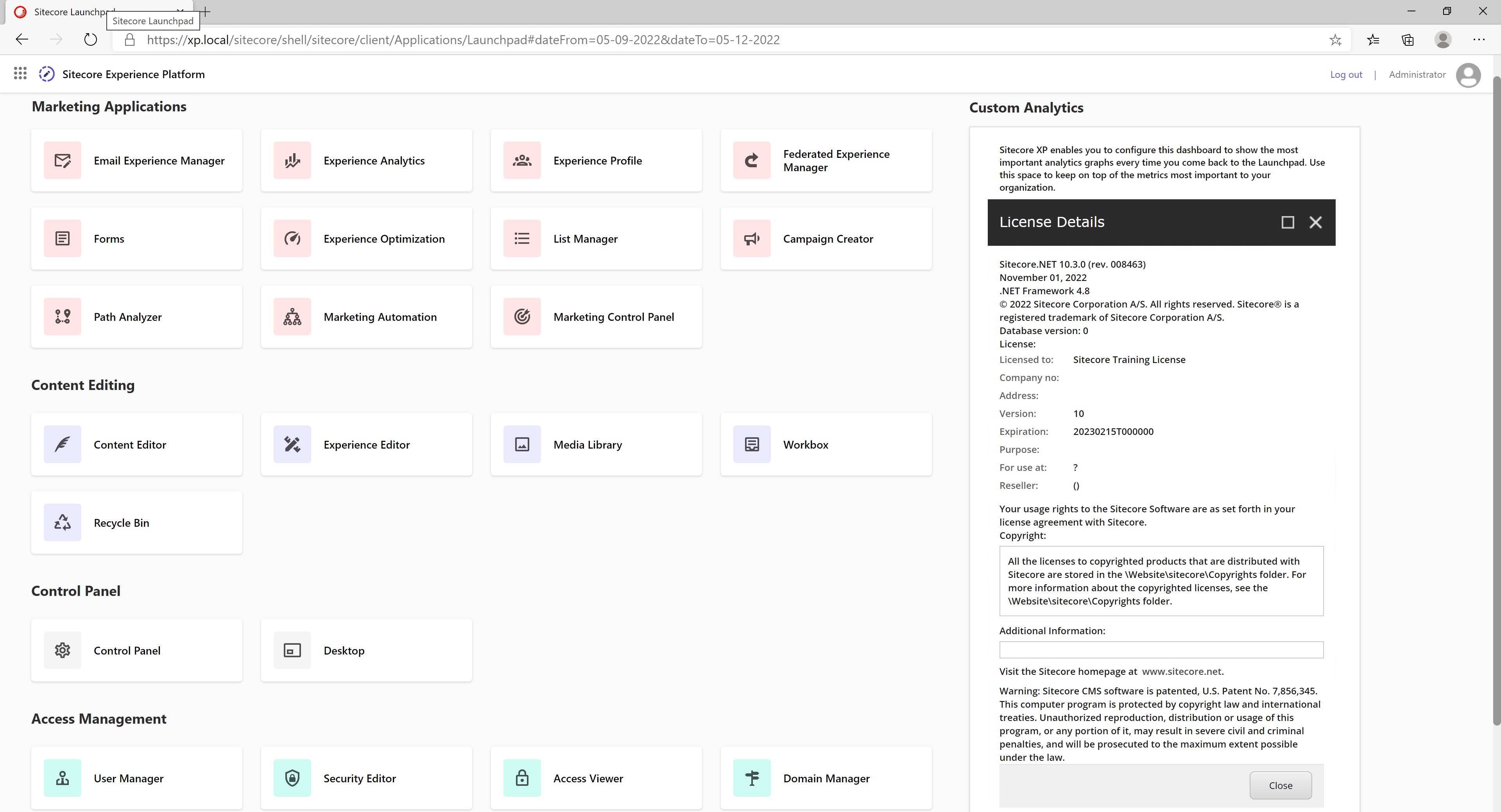Maximize the License Details dialog
This screenshot has width=1501, height=812.
click(x=1287, y=222)
